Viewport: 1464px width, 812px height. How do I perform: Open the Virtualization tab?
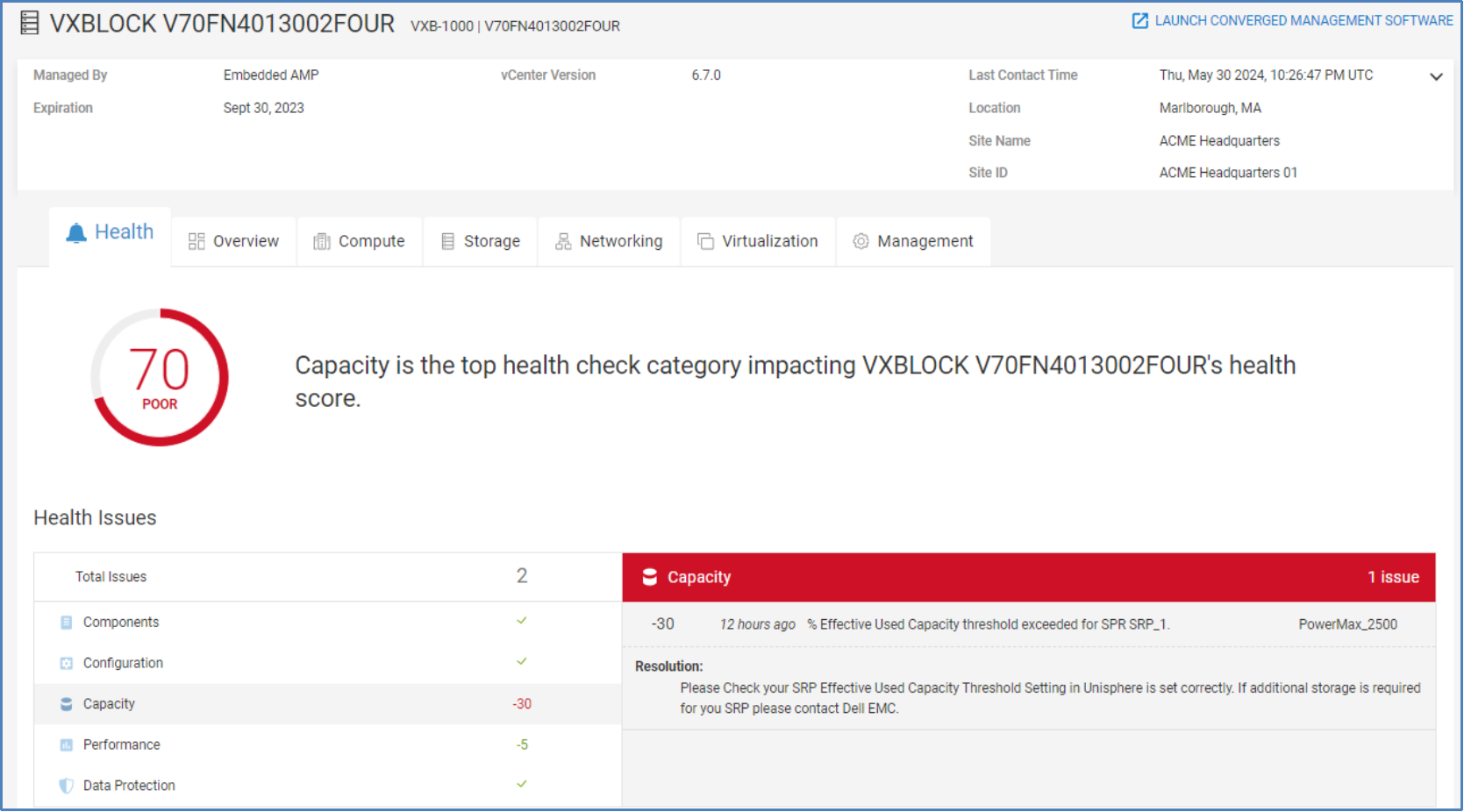[x=759, y=241]
